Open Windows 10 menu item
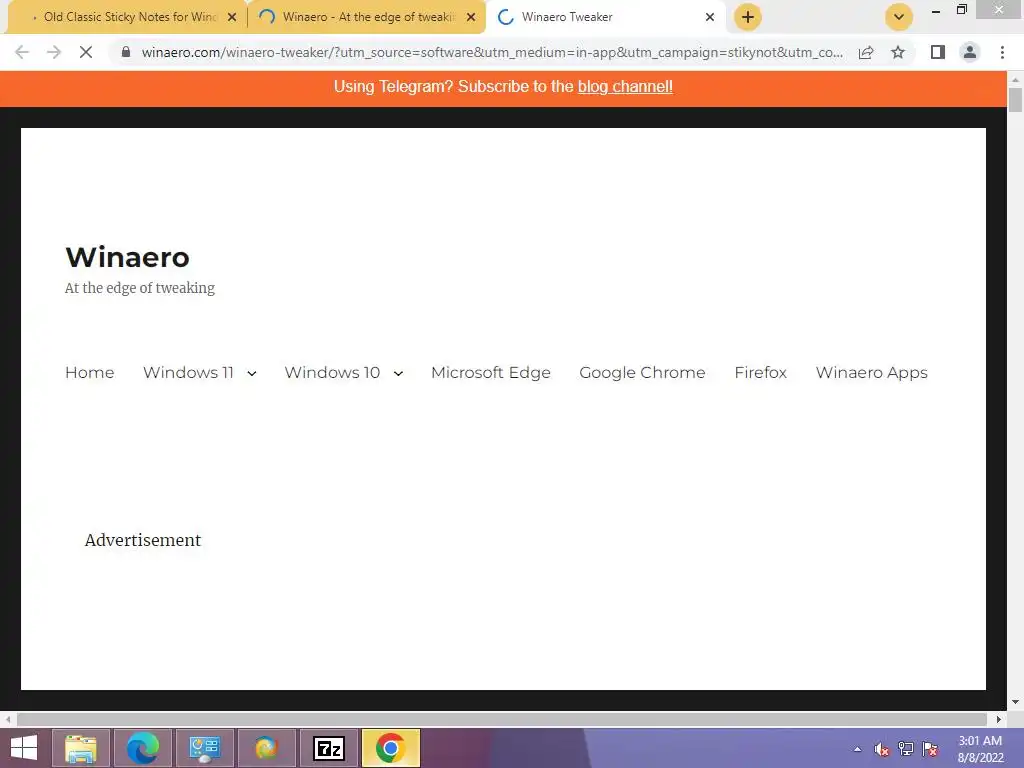1024x768 pixels. point(332,372)
